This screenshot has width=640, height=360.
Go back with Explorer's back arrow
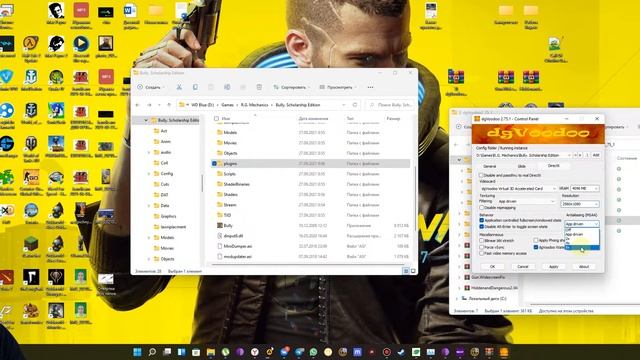tap(138, 105)
